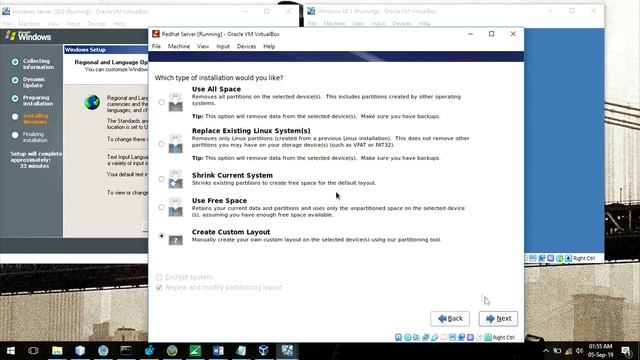
Task: Open Machine menu in Windows Server 2003 window
Action: [x=29, y=24]
